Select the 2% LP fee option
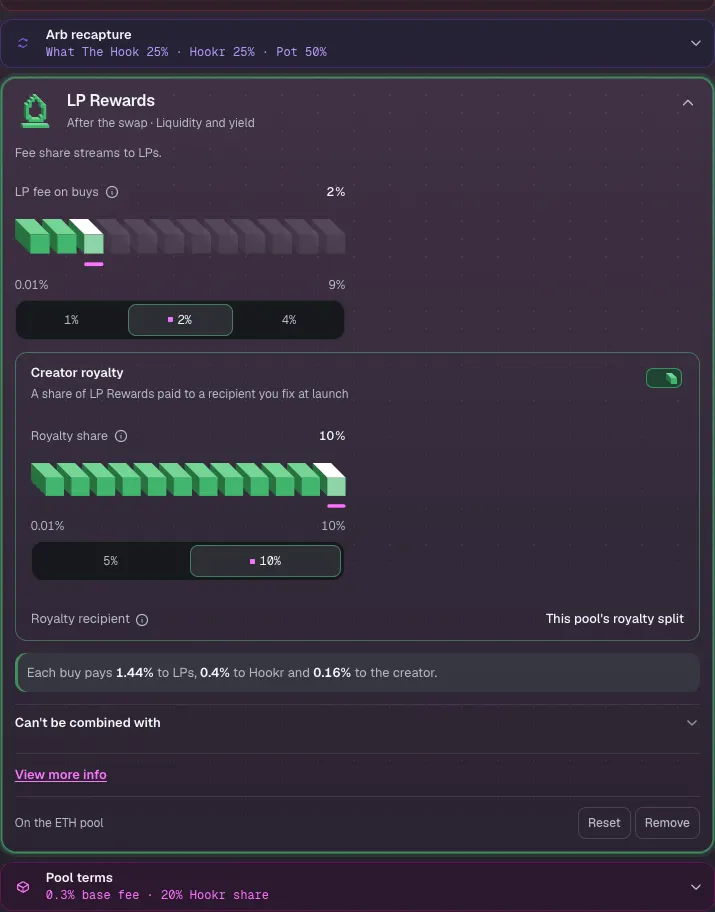 click(x=180, y=320)
